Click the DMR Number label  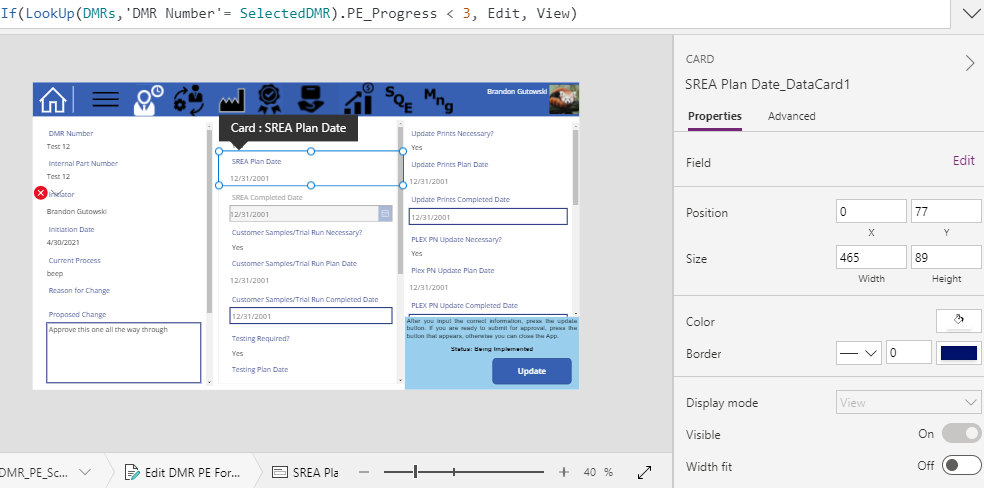point(70,133)
